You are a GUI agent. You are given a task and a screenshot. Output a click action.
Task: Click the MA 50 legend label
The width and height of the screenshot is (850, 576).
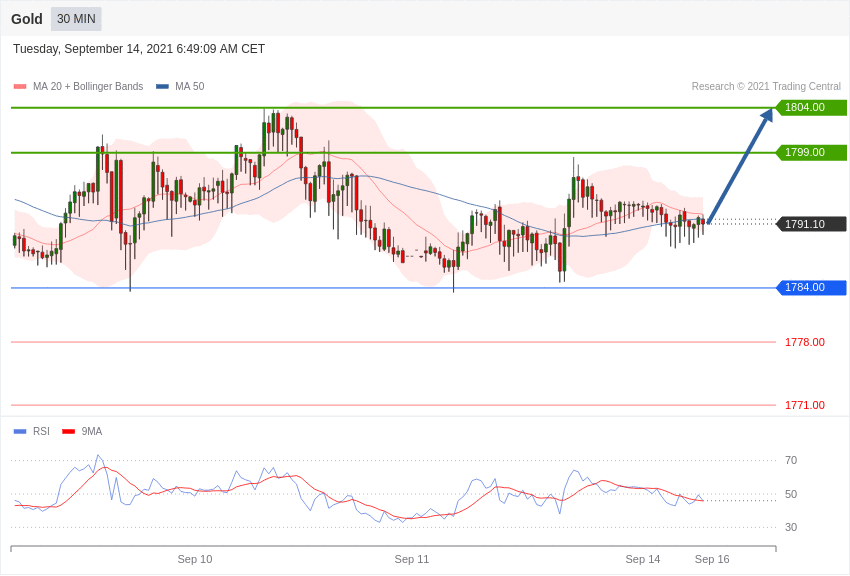click(190, 86)
